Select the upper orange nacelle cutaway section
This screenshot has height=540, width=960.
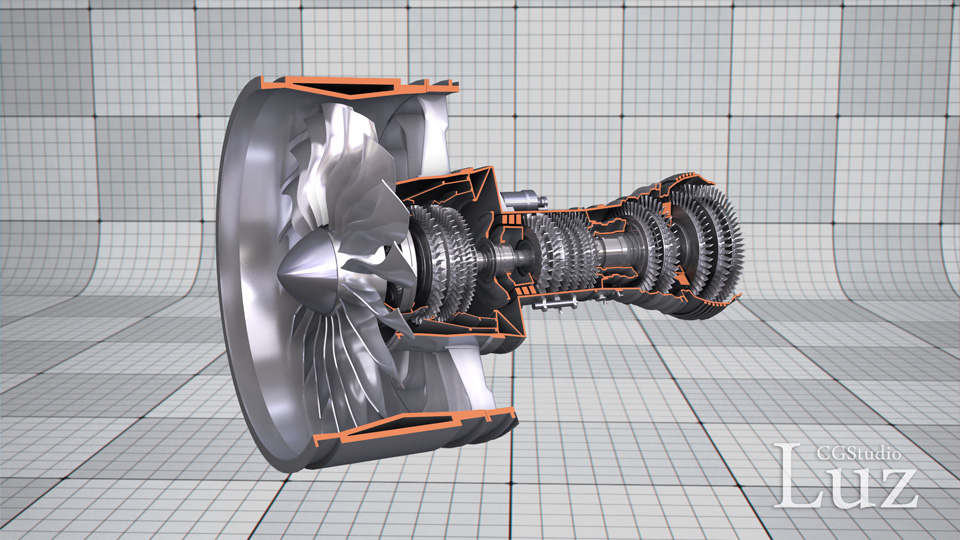pos(361,86)
